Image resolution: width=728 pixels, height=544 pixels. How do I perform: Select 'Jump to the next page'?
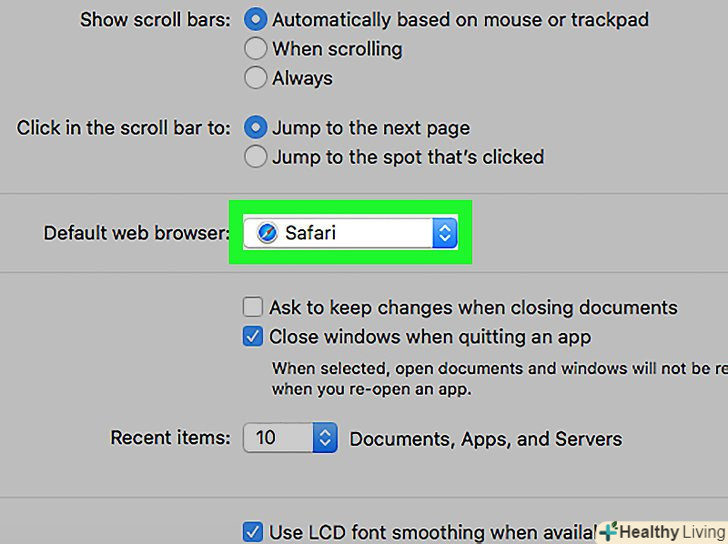(x=256, y=127)
